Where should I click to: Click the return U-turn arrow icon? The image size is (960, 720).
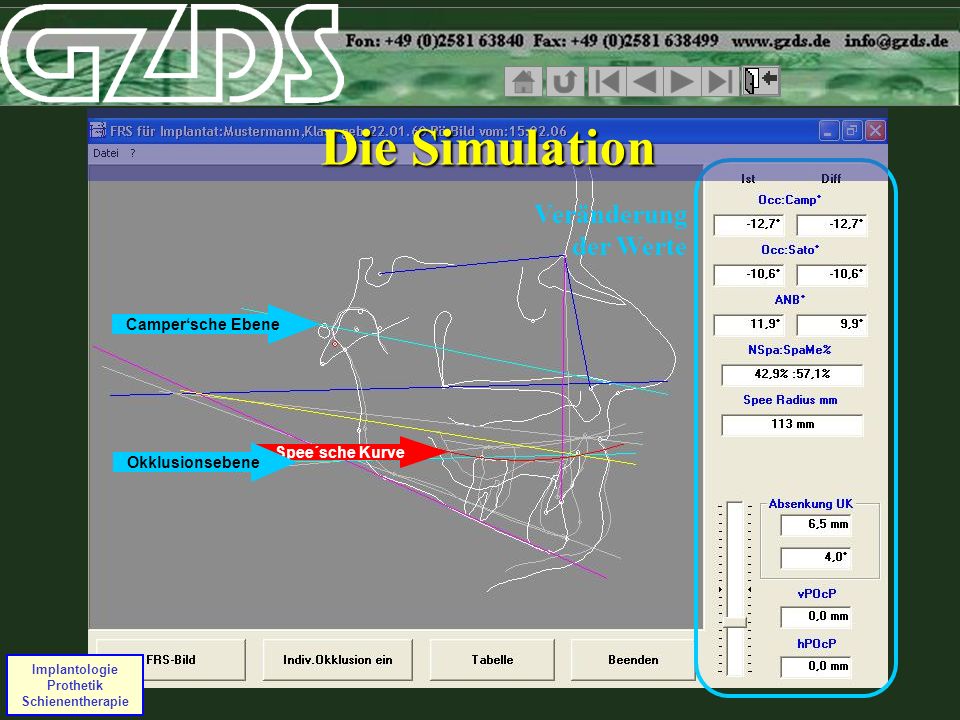pyautogui.click(x=564, y=81)
